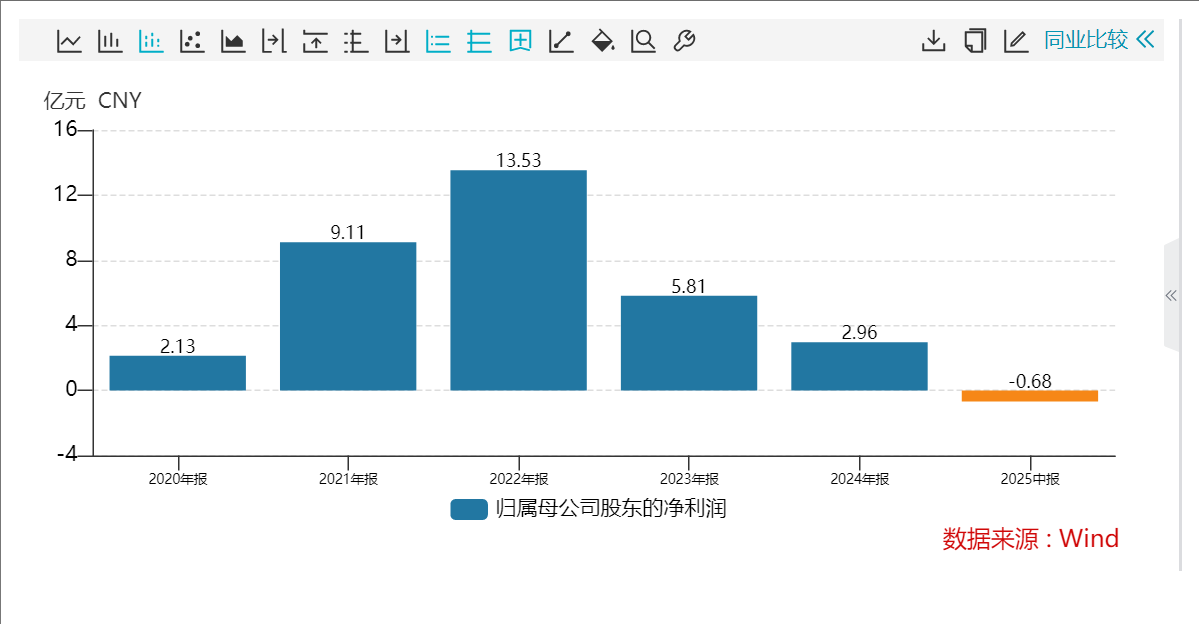Image resolution: width=1199 pixels, height=624 pixels.
Task: Switch to area chart type
Action: pyautogui.click(x=232, y=41)
